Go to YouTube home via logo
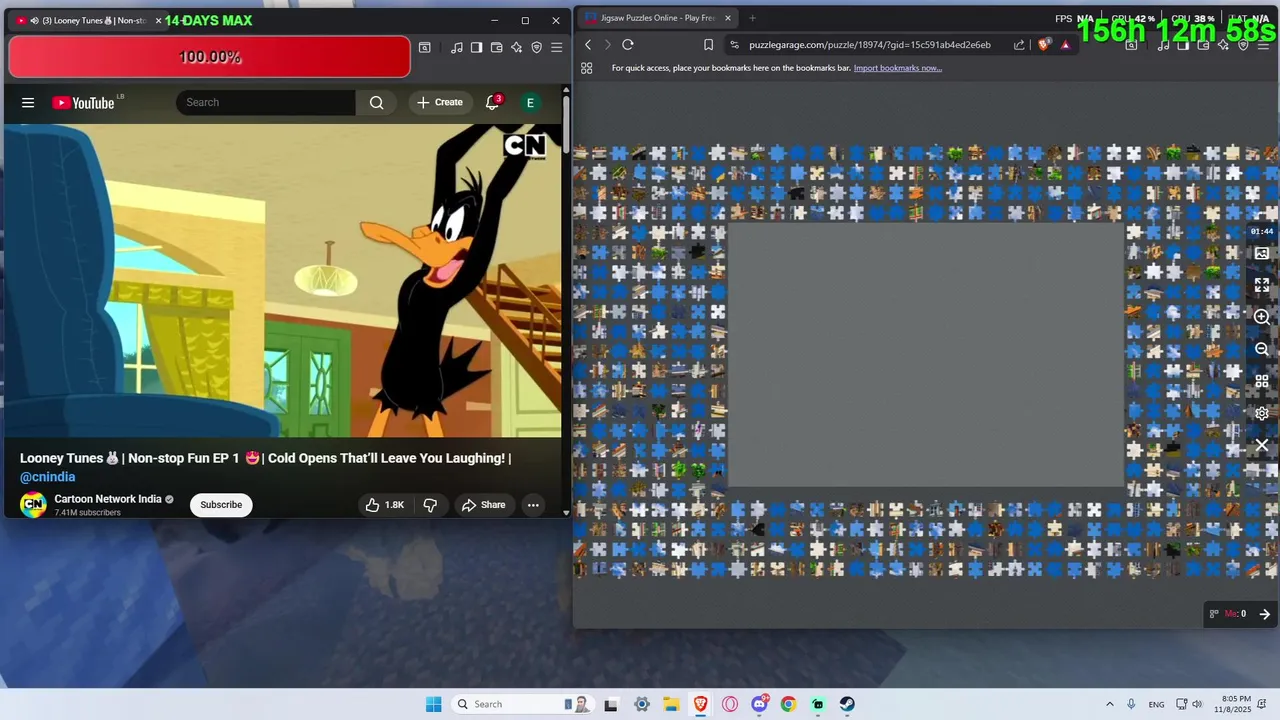The height and width of the screenshot is (720, 1280). 83,102
